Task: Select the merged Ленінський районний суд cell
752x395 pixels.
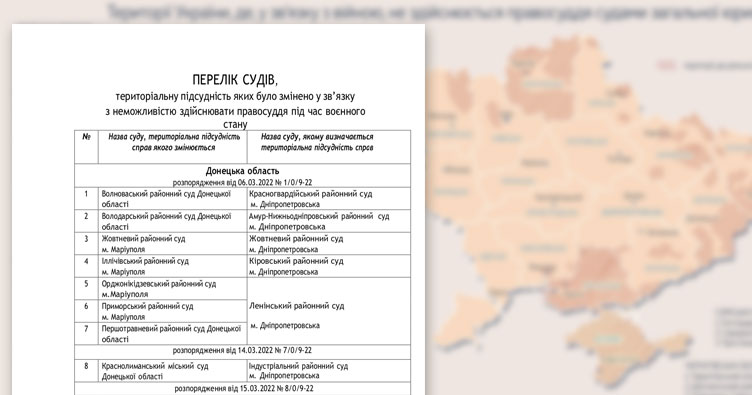Action: pyautogui.click(x=329, y=311)
